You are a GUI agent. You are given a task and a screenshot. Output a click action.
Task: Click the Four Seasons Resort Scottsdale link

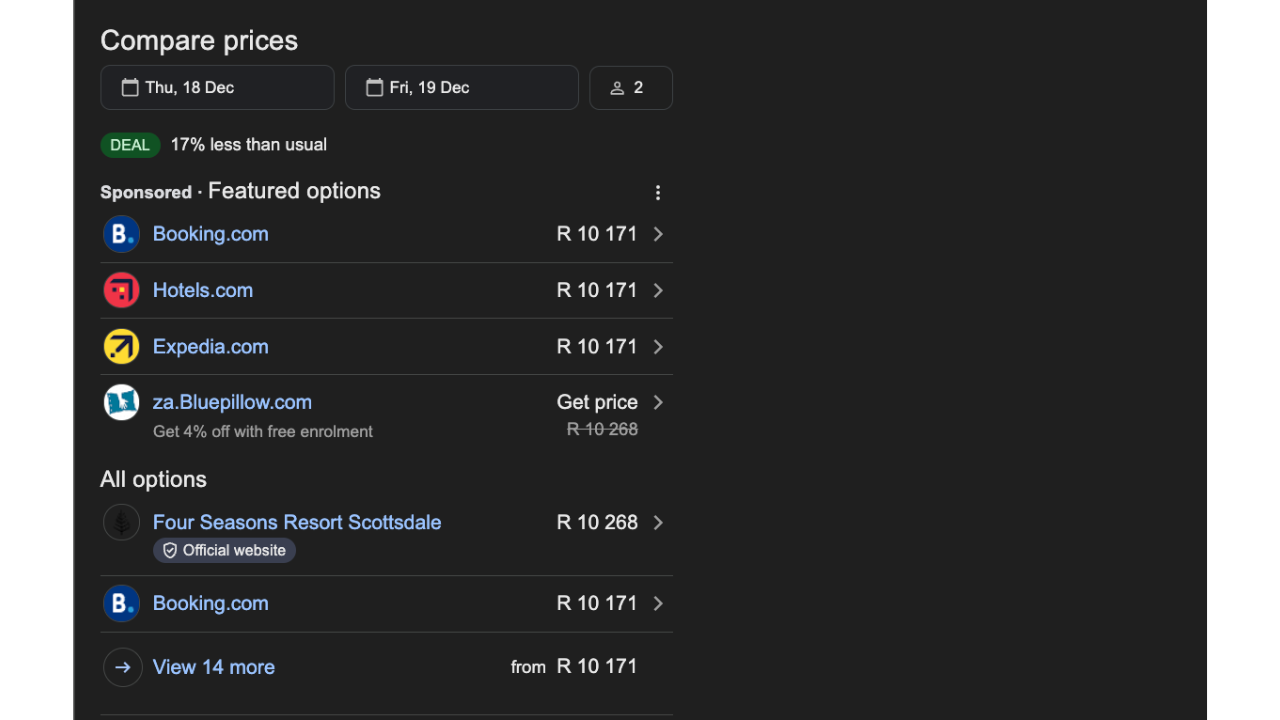[297, 522]
